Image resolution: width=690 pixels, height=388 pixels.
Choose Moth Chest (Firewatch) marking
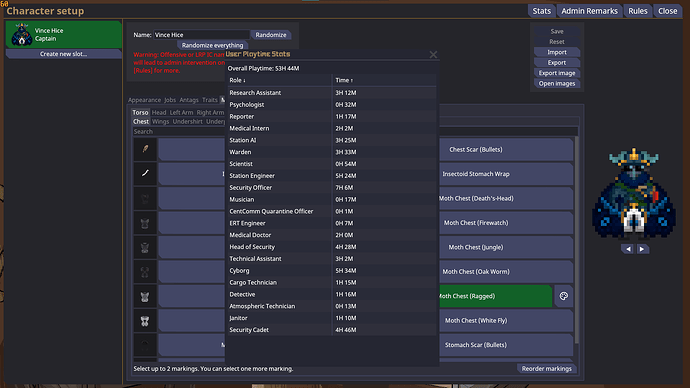click(506, 223)
